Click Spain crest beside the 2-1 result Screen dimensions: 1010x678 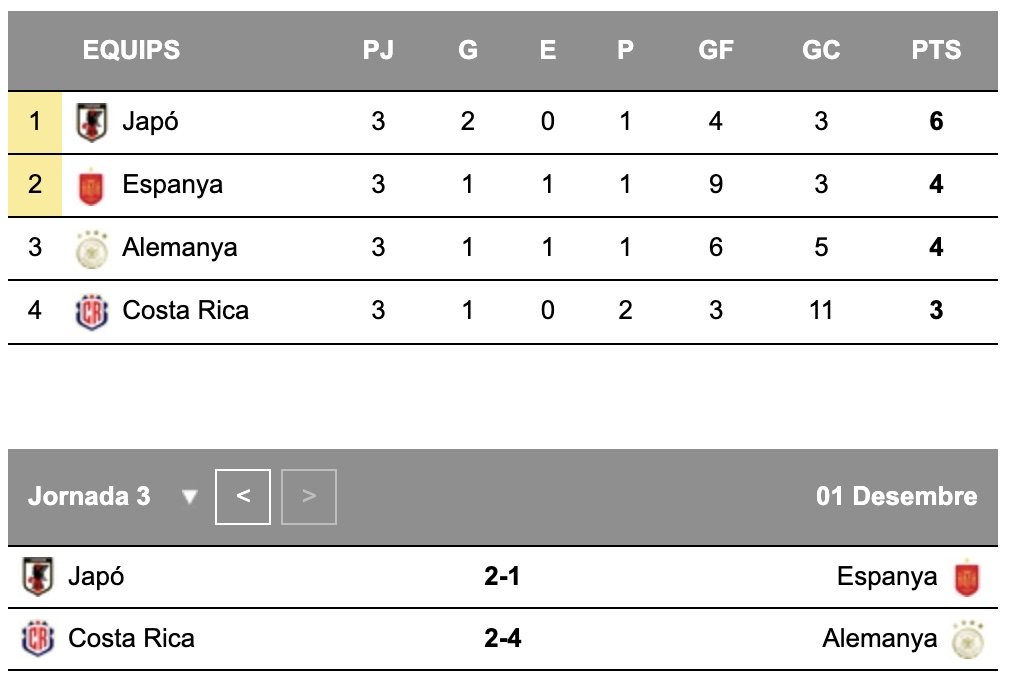click(x=967, y=578)
